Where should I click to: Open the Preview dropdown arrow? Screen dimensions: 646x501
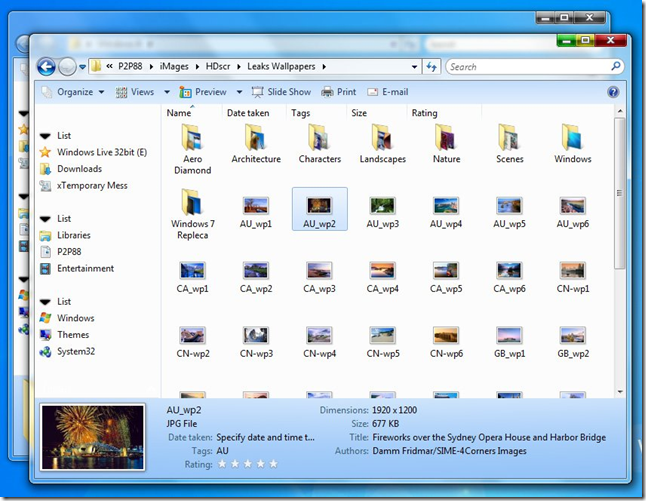(236, 92)
